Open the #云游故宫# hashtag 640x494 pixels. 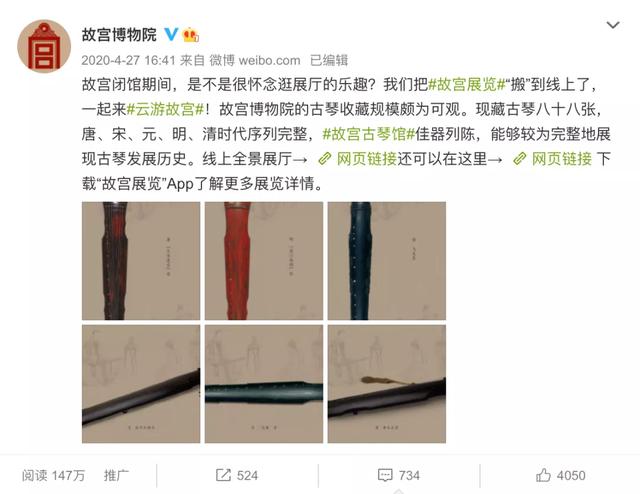click(x=165, y=109)
